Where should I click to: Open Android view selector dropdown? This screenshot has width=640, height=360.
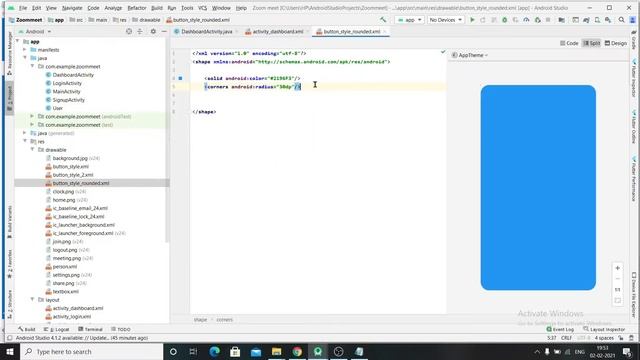(35, 31)
